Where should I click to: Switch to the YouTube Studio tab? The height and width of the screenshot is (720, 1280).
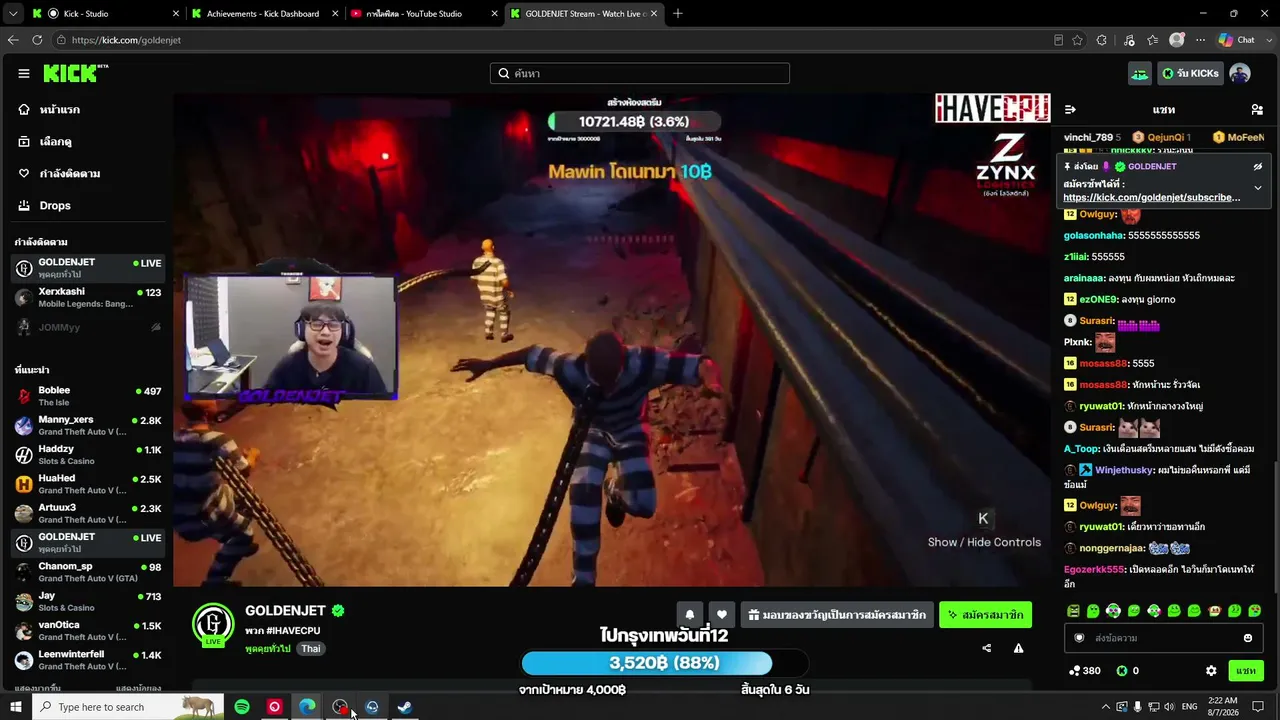click(x=423, y=14)
